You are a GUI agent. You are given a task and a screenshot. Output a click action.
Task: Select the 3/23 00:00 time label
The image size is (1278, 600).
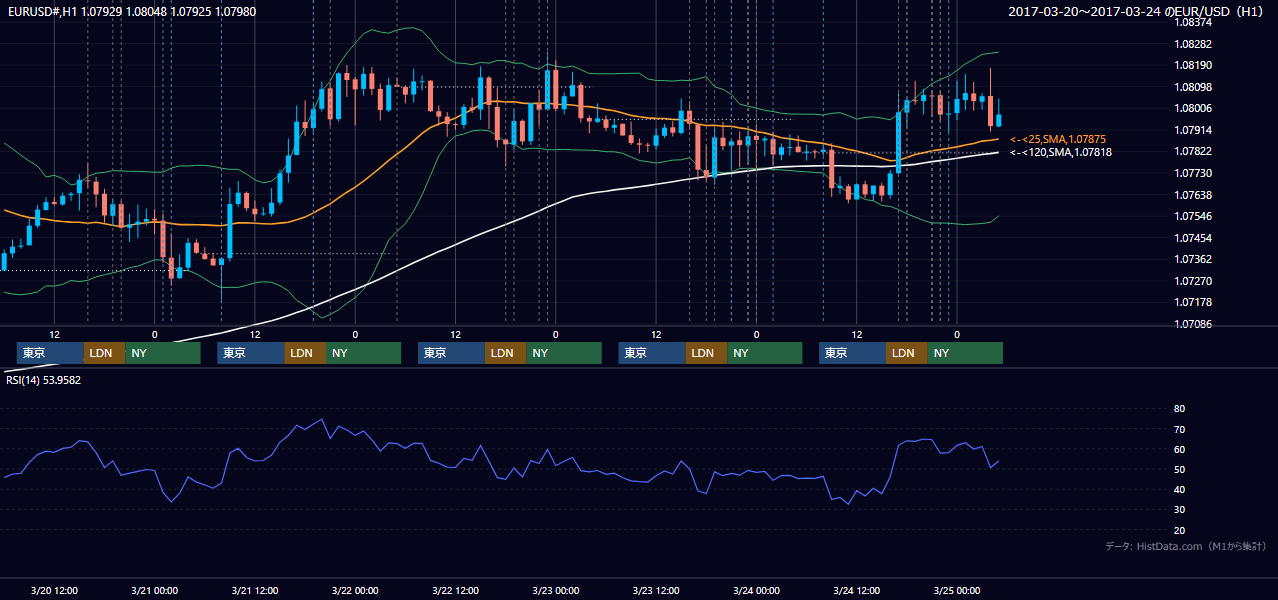point(556,590)
